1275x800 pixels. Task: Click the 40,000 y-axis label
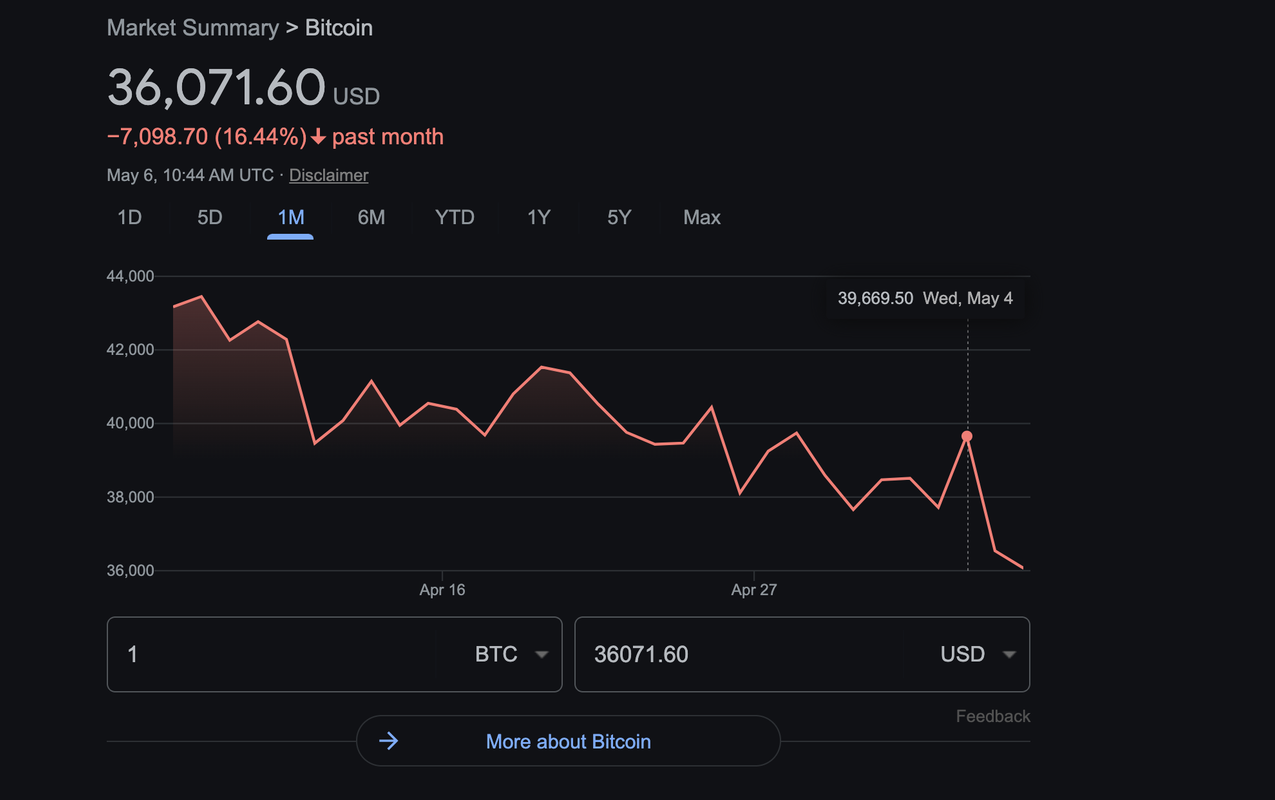pyautogui.click(x=130, y=423)
